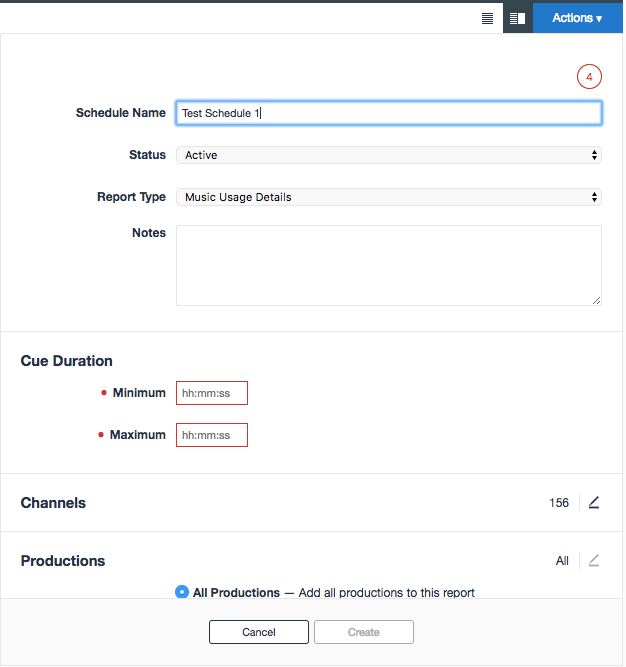Open the Actions dropdown menu

pos(577,18)
